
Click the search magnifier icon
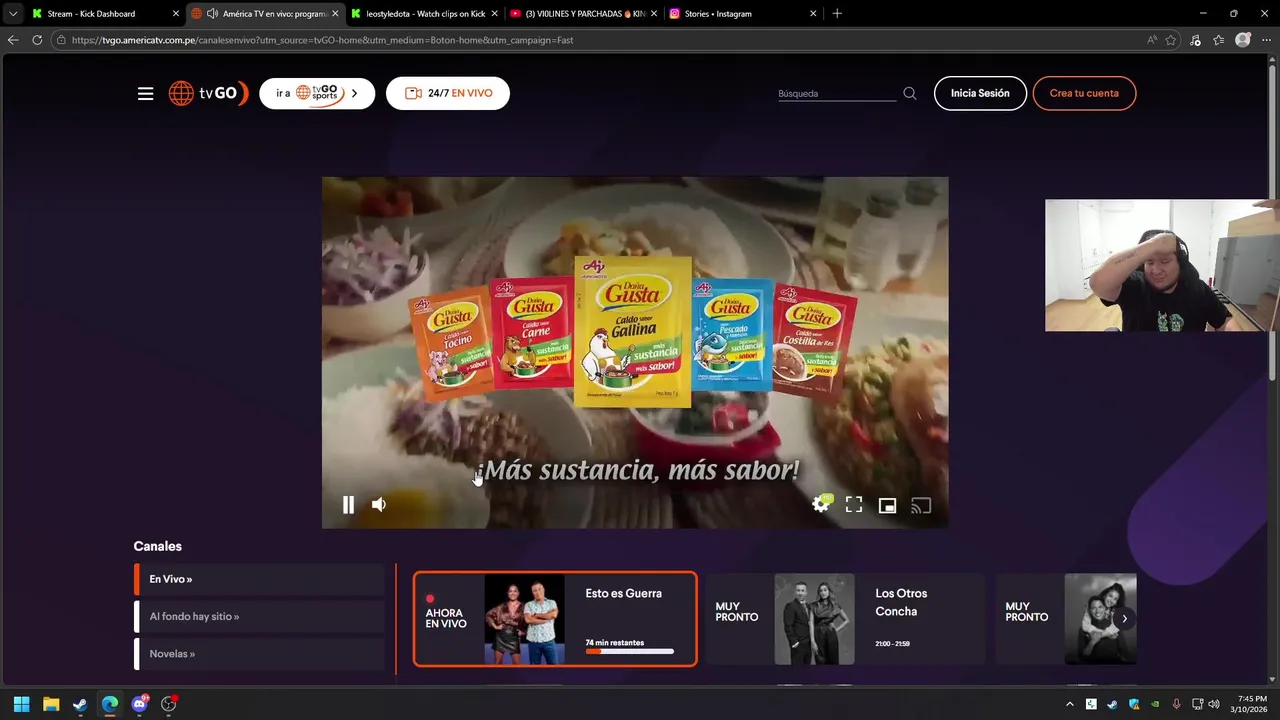pos(909,93)
